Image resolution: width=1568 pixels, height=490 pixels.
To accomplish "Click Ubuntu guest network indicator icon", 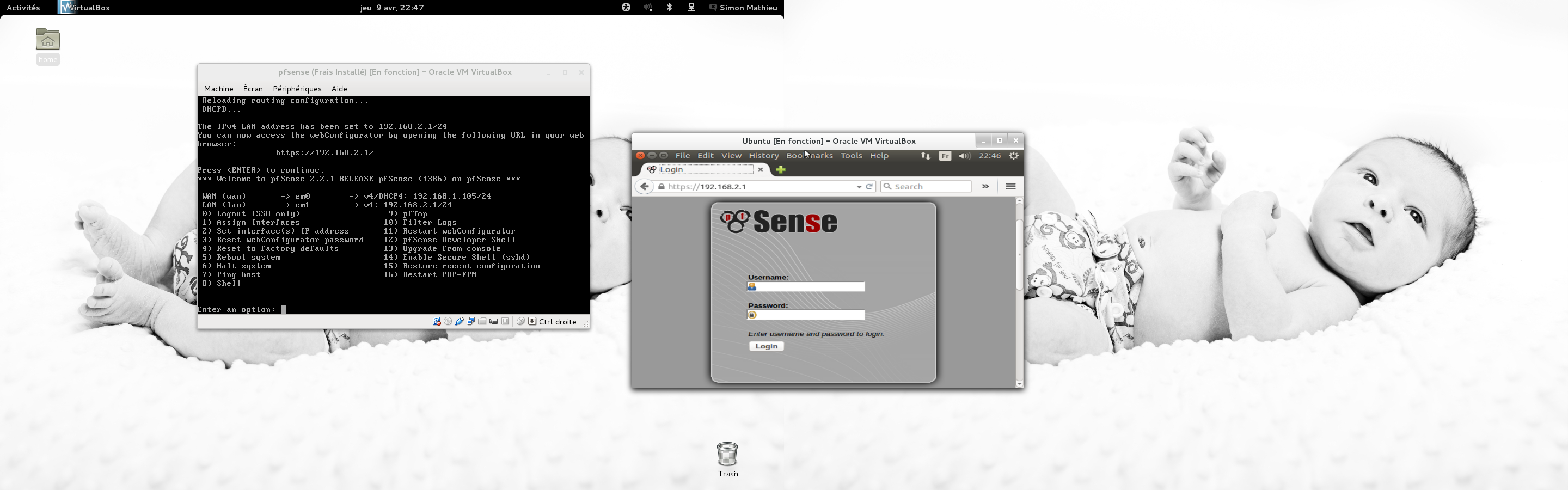I will click(926, 156).
